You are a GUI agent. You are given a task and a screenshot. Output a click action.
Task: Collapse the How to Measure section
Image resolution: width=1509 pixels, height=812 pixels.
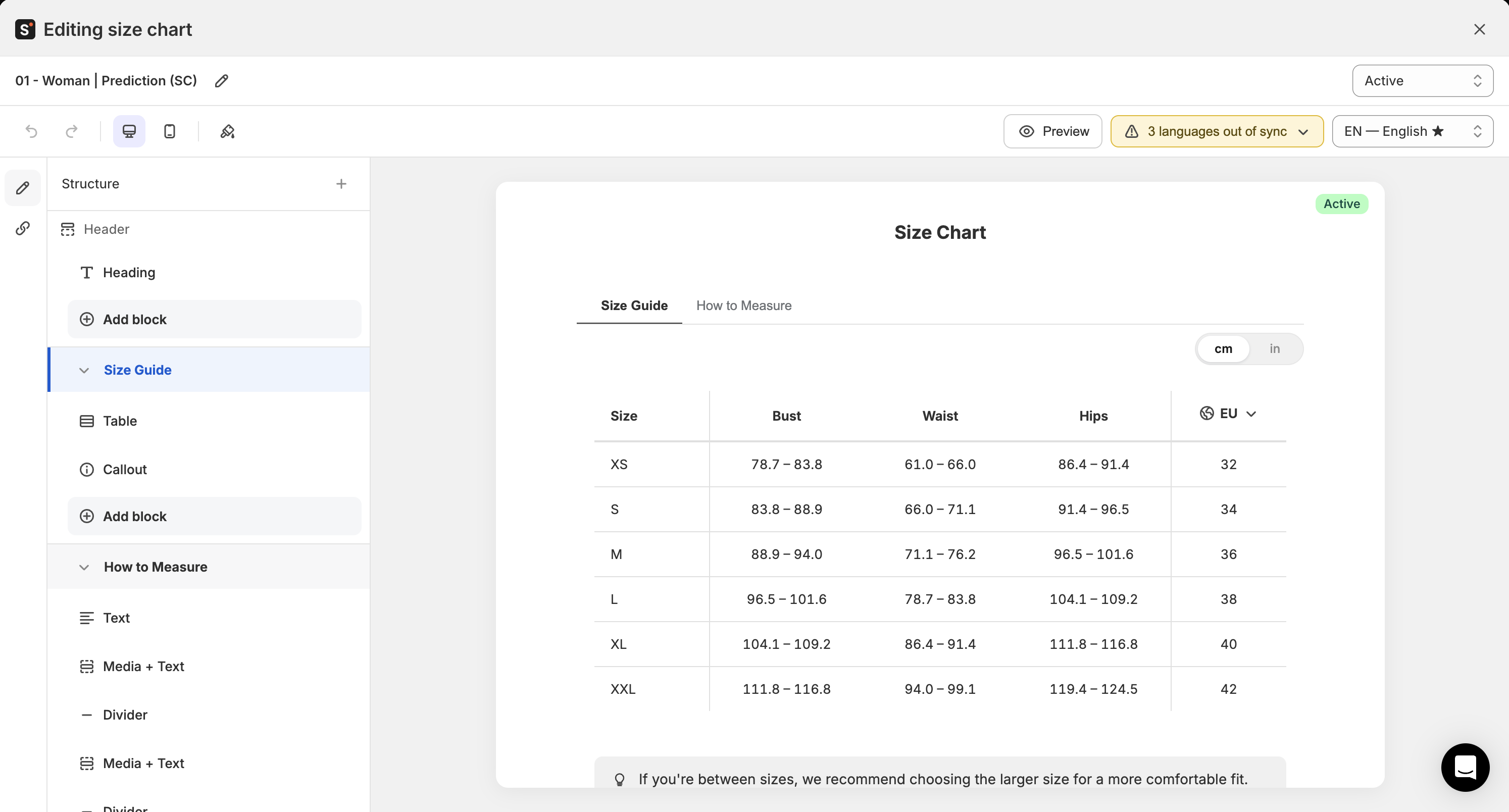(x=84, y=567)
